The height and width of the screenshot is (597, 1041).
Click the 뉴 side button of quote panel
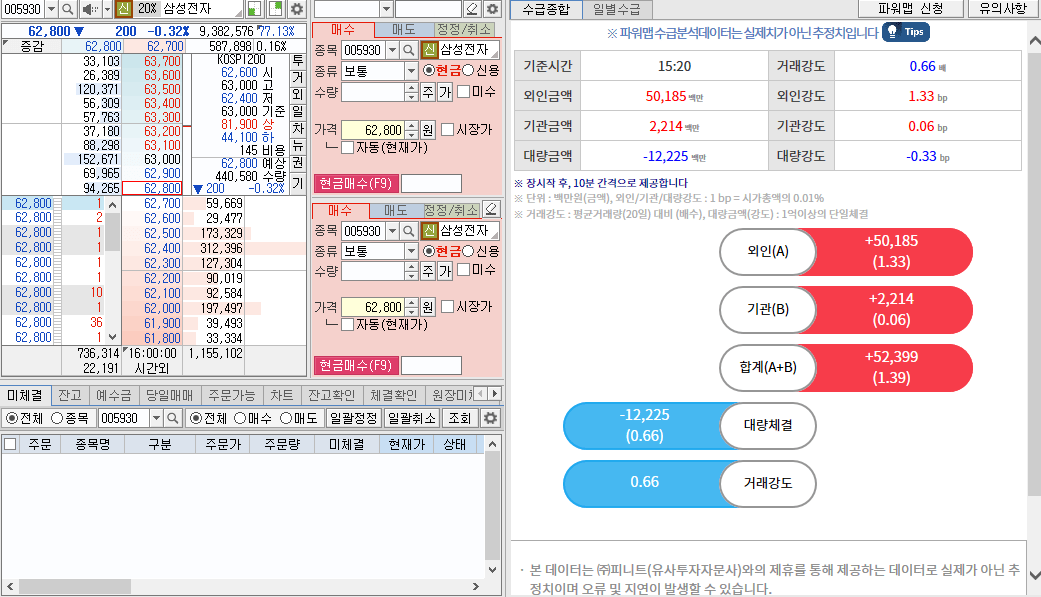tap(297, 146)
